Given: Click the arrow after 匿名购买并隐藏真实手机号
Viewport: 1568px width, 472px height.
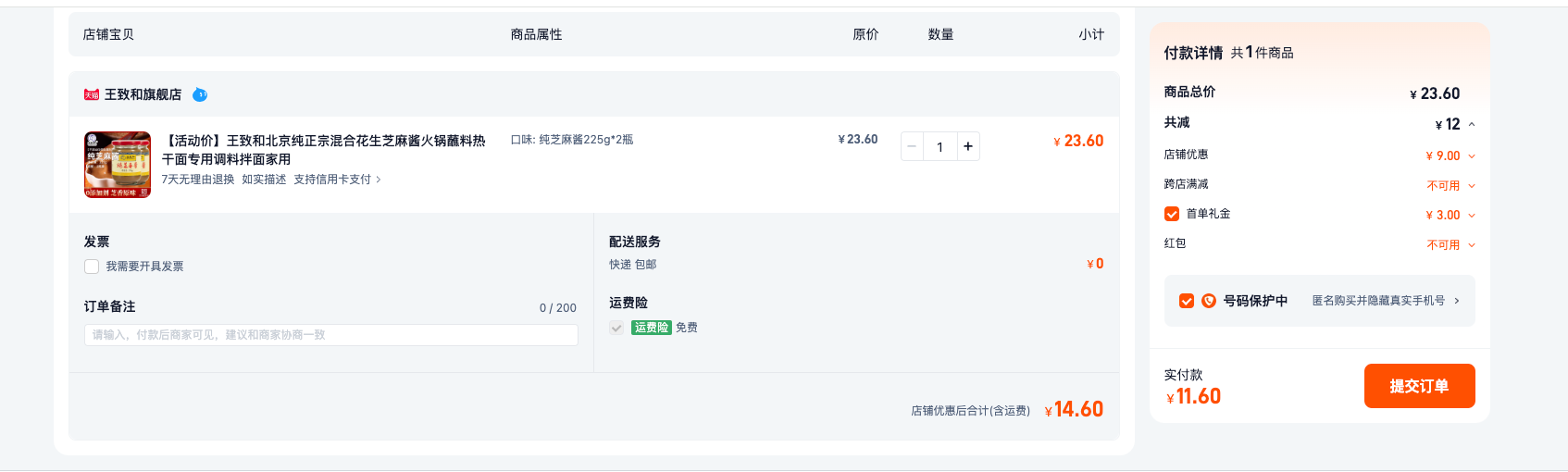Looking at the screenshot, I should [x=1457, y=301].
